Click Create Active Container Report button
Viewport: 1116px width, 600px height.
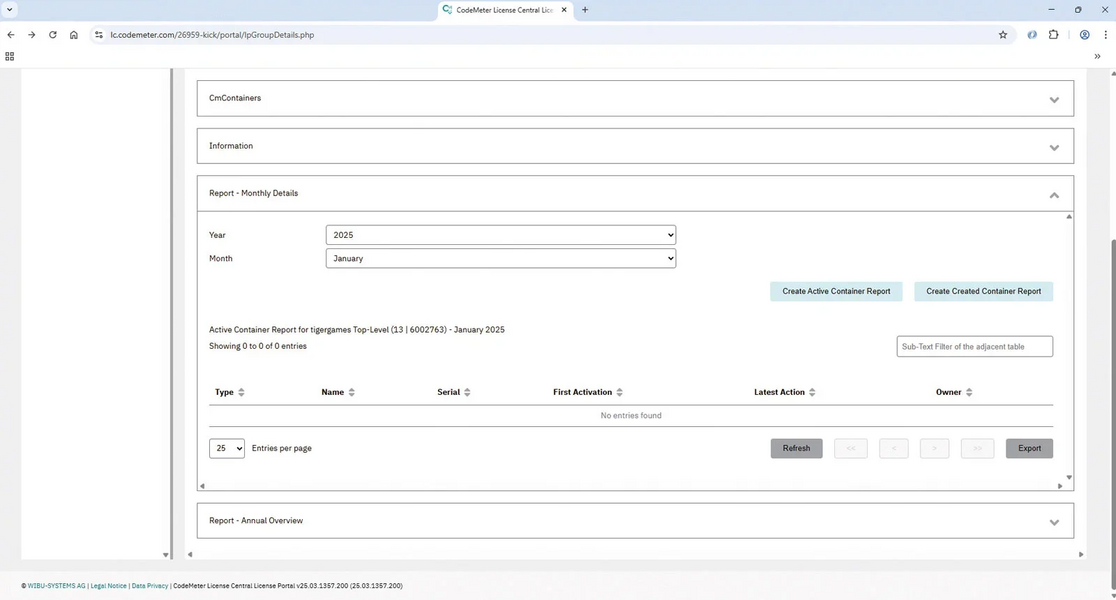(836, 291)
